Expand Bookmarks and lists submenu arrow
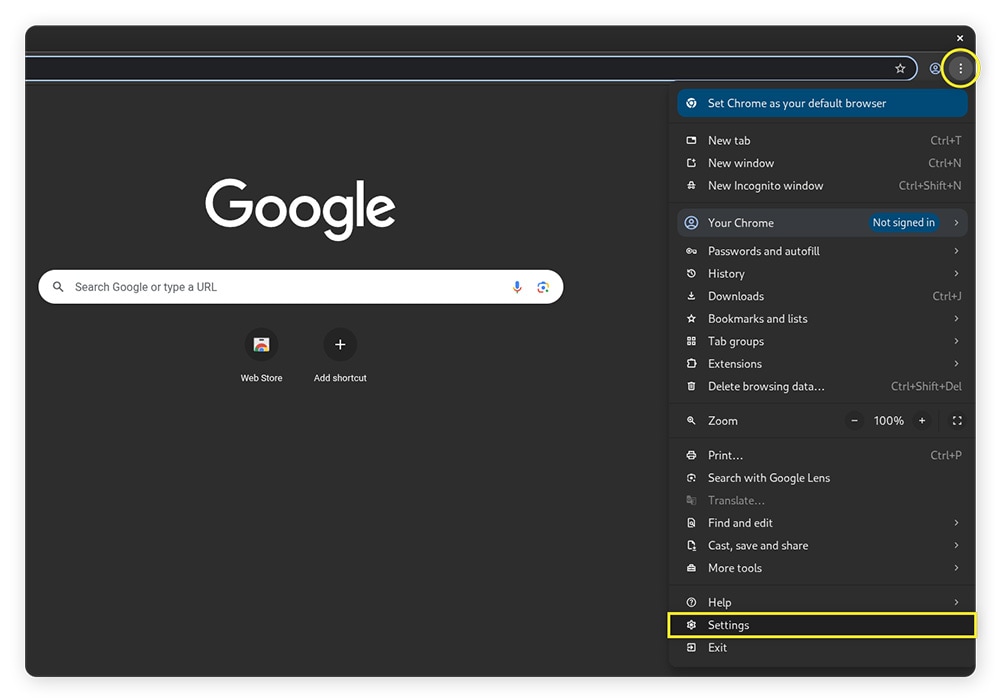Viewport: 1000px width, 700px height. pyautogui.click(x=956, y=319)
